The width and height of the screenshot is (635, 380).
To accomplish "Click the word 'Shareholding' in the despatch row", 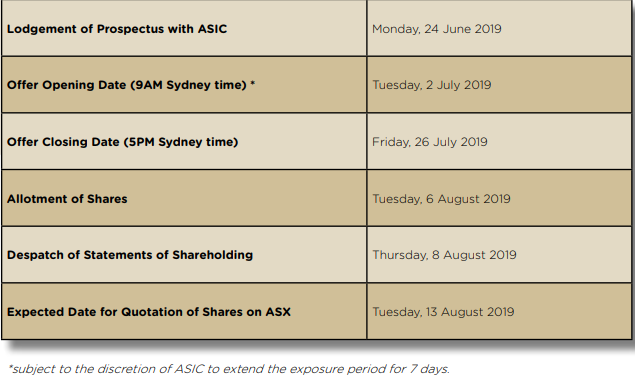I will pos(213,255).
